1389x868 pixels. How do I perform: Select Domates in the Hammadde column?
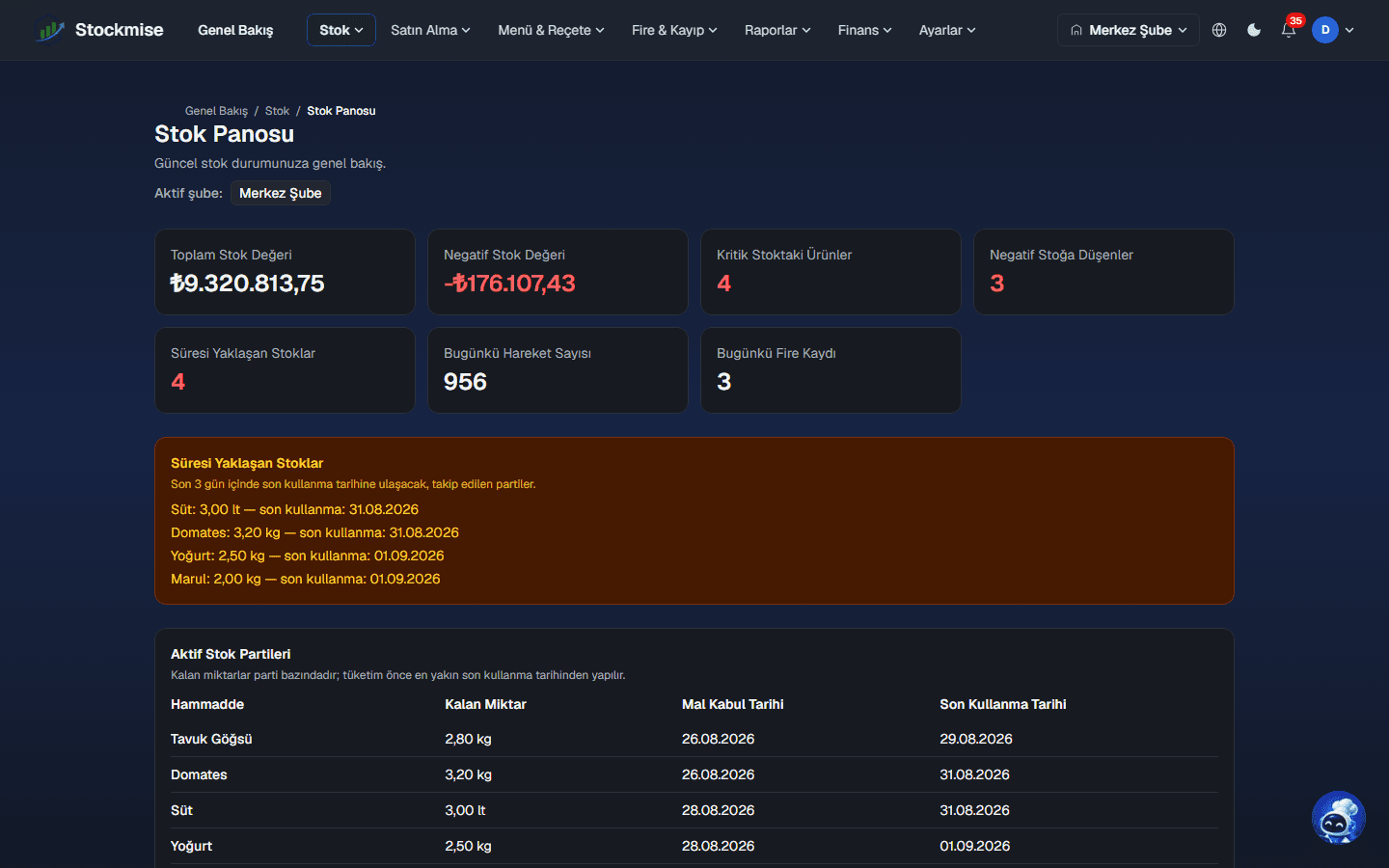tap(199, 774)
